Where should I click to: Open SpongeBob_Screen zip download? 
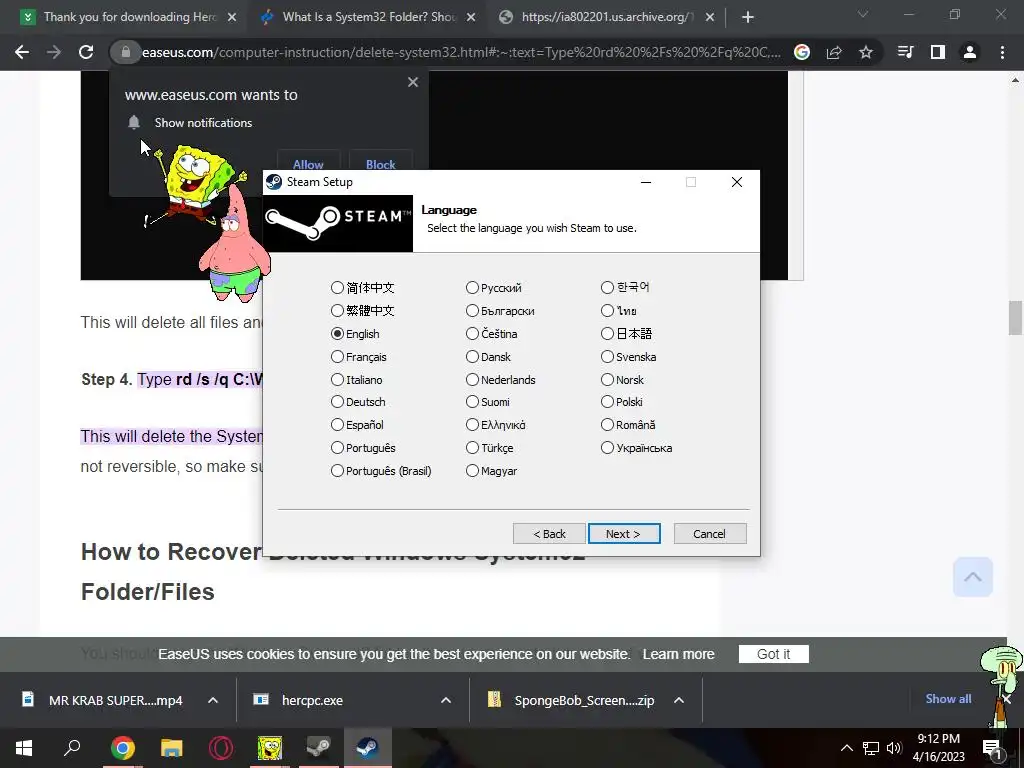(584, 700)
